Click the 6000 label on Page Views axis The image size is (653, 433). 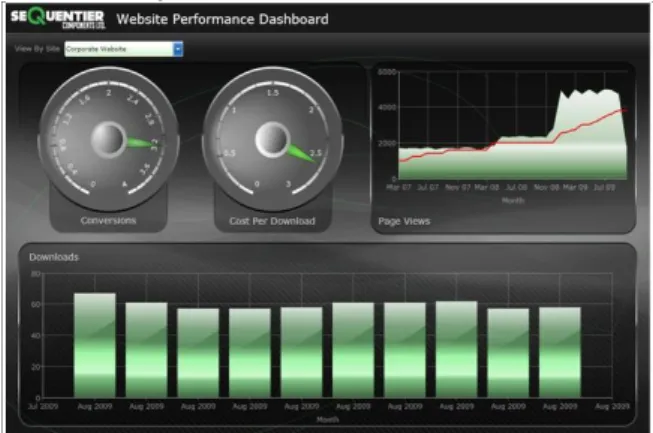tap(387, 72)
